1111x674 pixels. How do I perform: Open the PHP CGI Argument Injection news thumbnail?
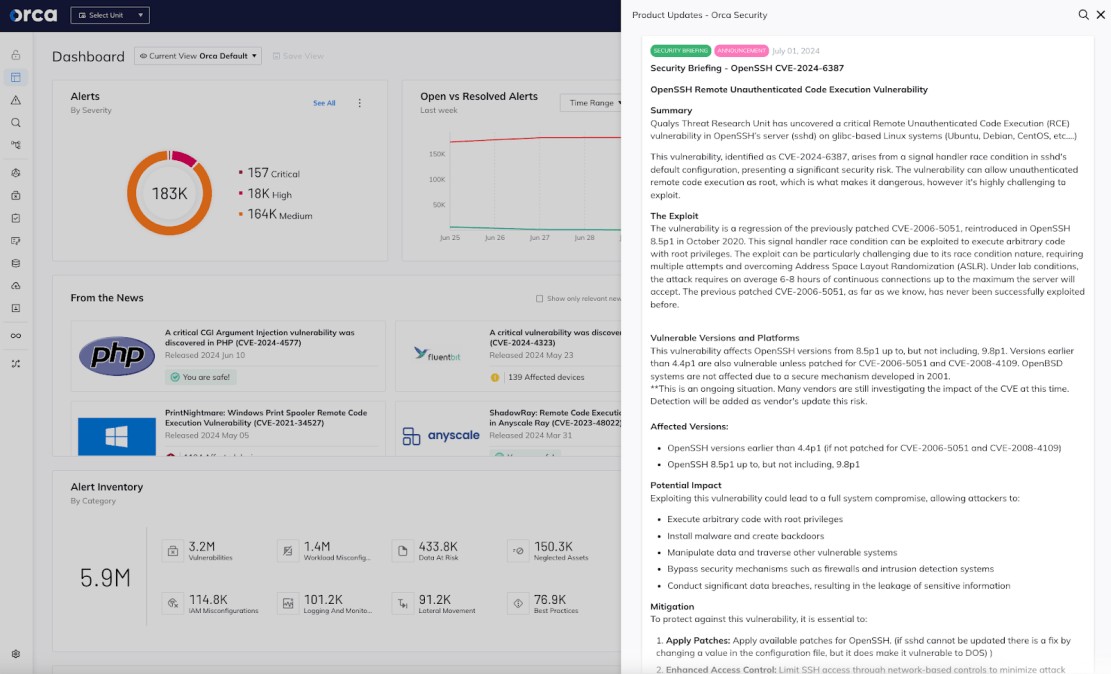click(x=117, y=356)
